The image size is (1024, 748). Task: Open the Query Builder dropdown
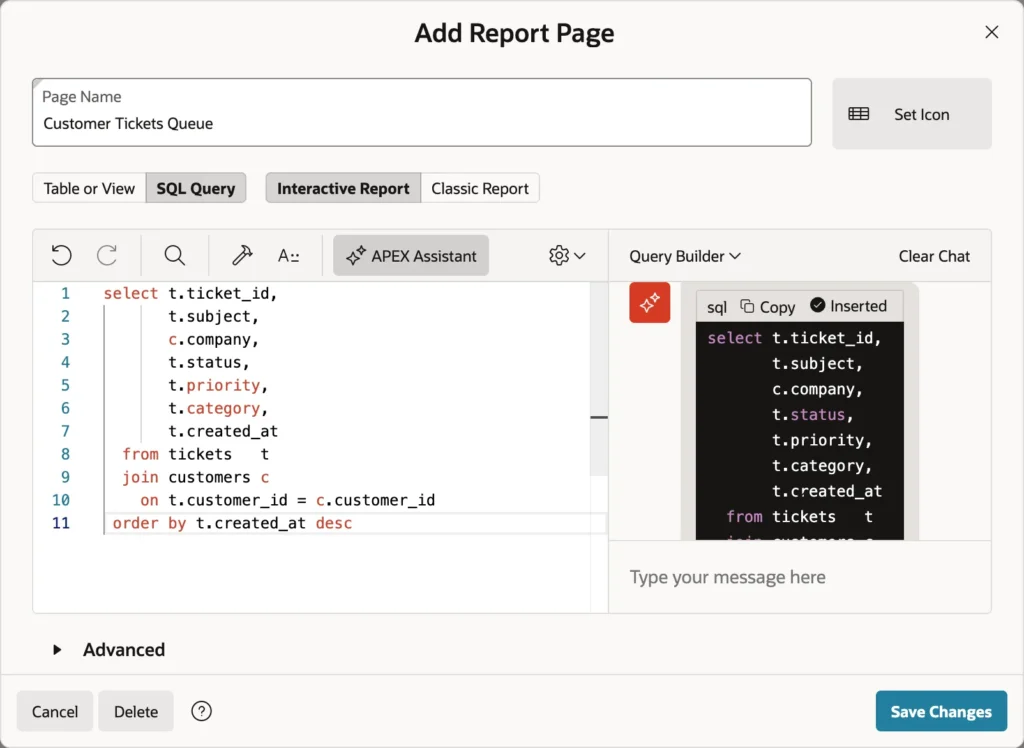point(684,256)
